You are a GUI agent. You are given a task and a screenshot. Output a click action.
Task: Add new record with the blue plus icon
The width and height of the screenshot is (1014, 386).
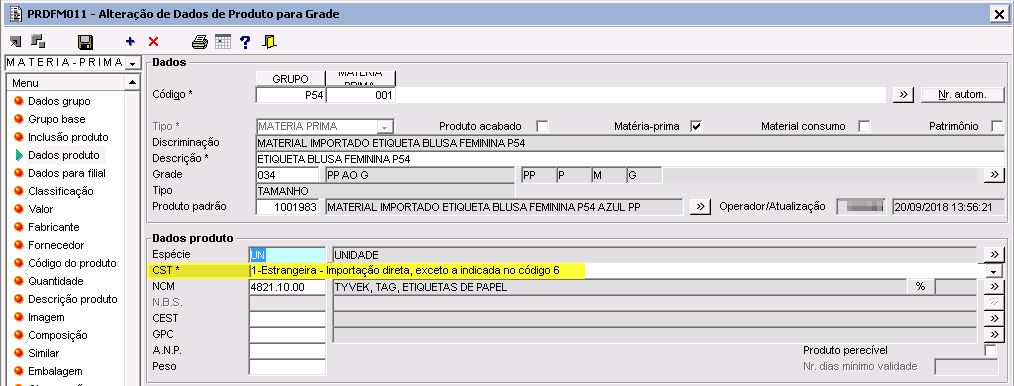pos(130,42)
